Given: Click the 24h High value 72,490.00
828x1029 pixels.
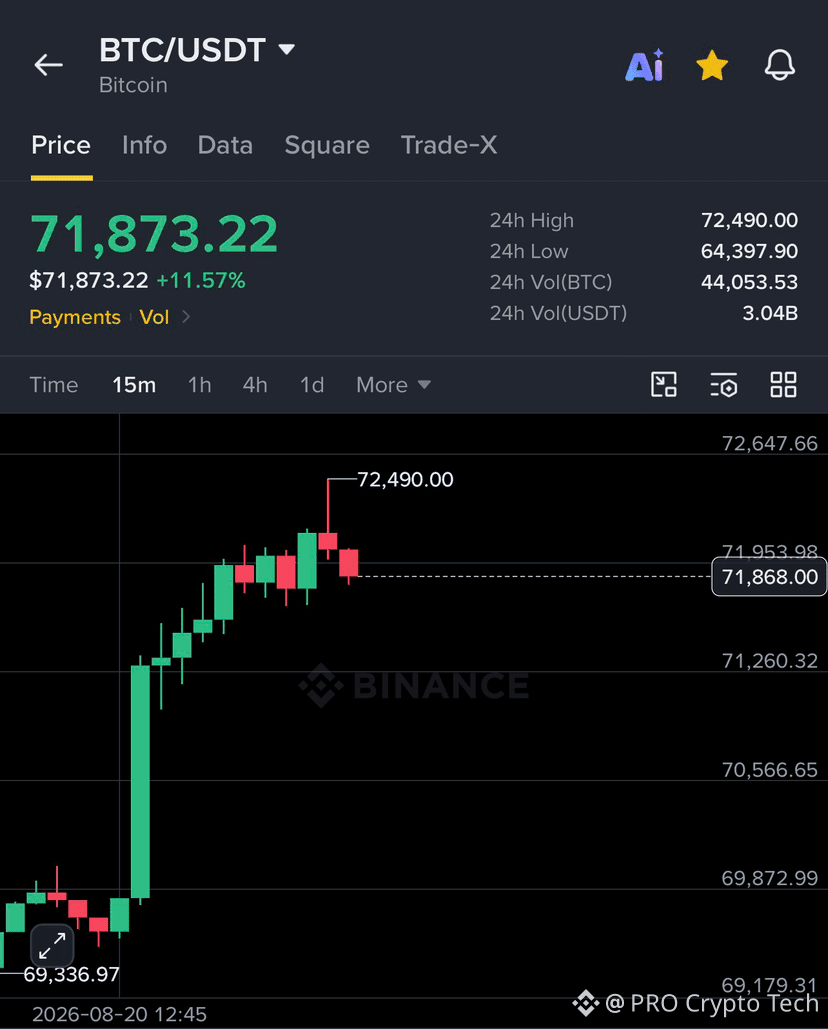Looking at the screenshot, I should click(749, 220).
